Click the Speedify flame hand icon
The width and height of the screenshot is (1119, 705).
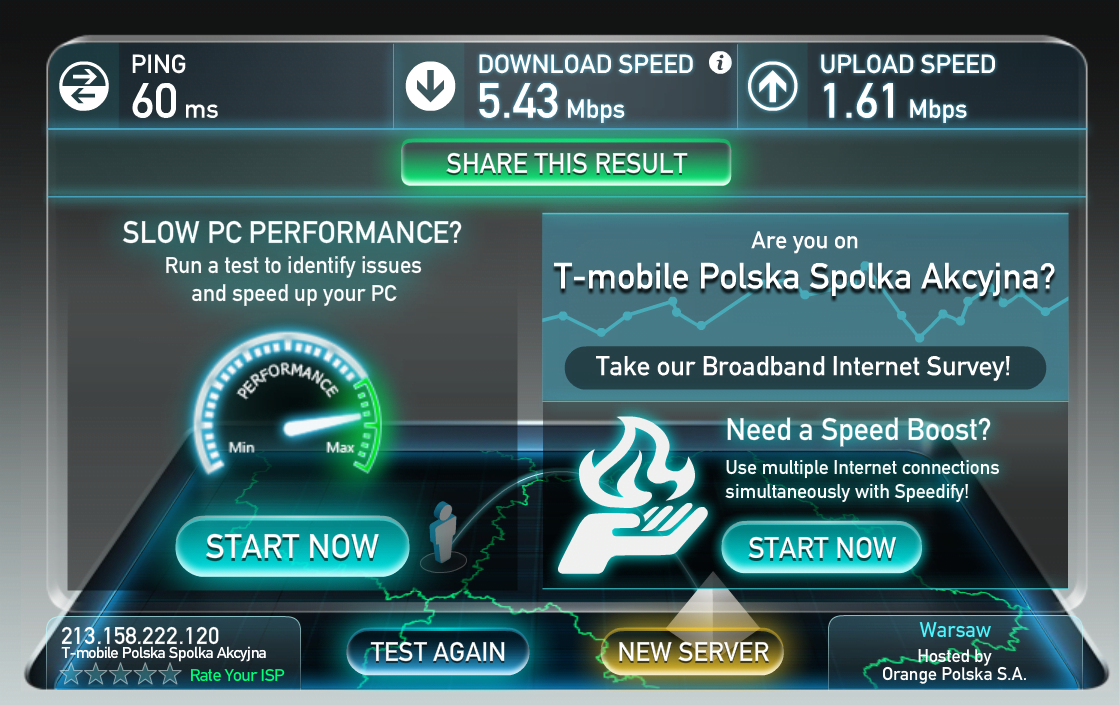tap(633, 496)
